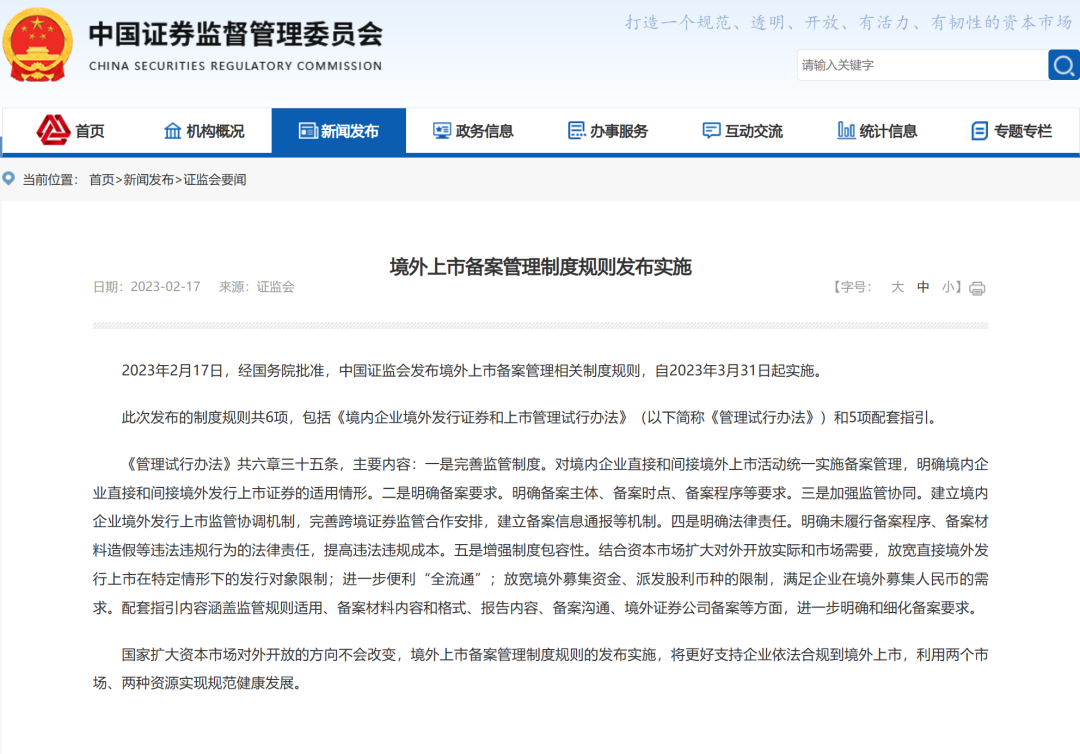The width and height of the screenshot is (1080, 754).
Task: Open the 新闻发布 navigation tab
Action: click(x=339, y=131)
